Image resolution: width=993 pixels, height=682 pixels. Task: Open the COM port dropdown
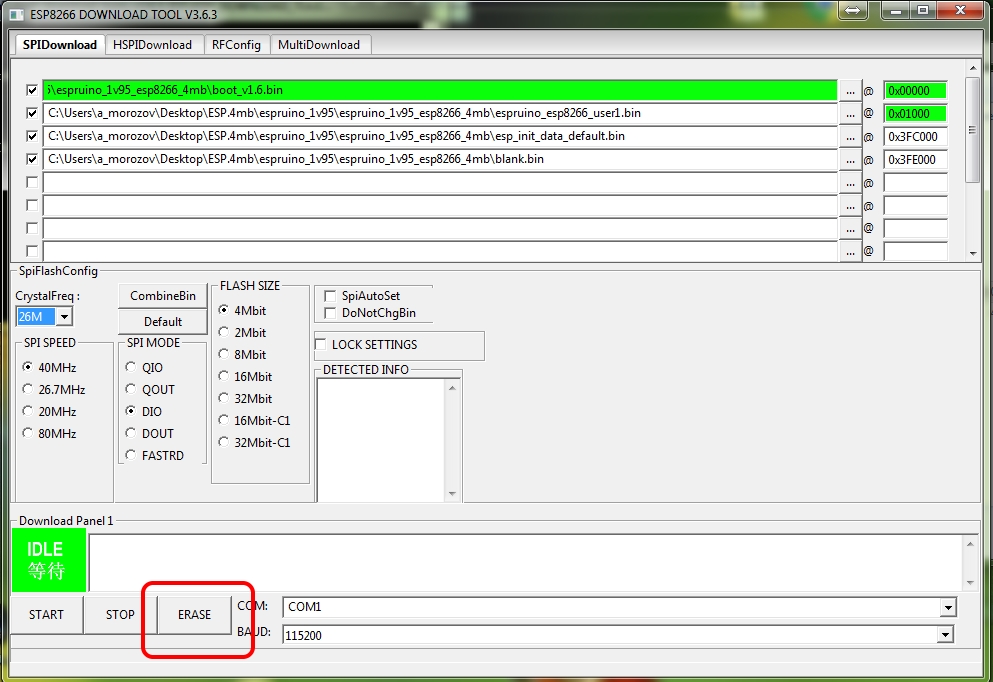(947, 608)
